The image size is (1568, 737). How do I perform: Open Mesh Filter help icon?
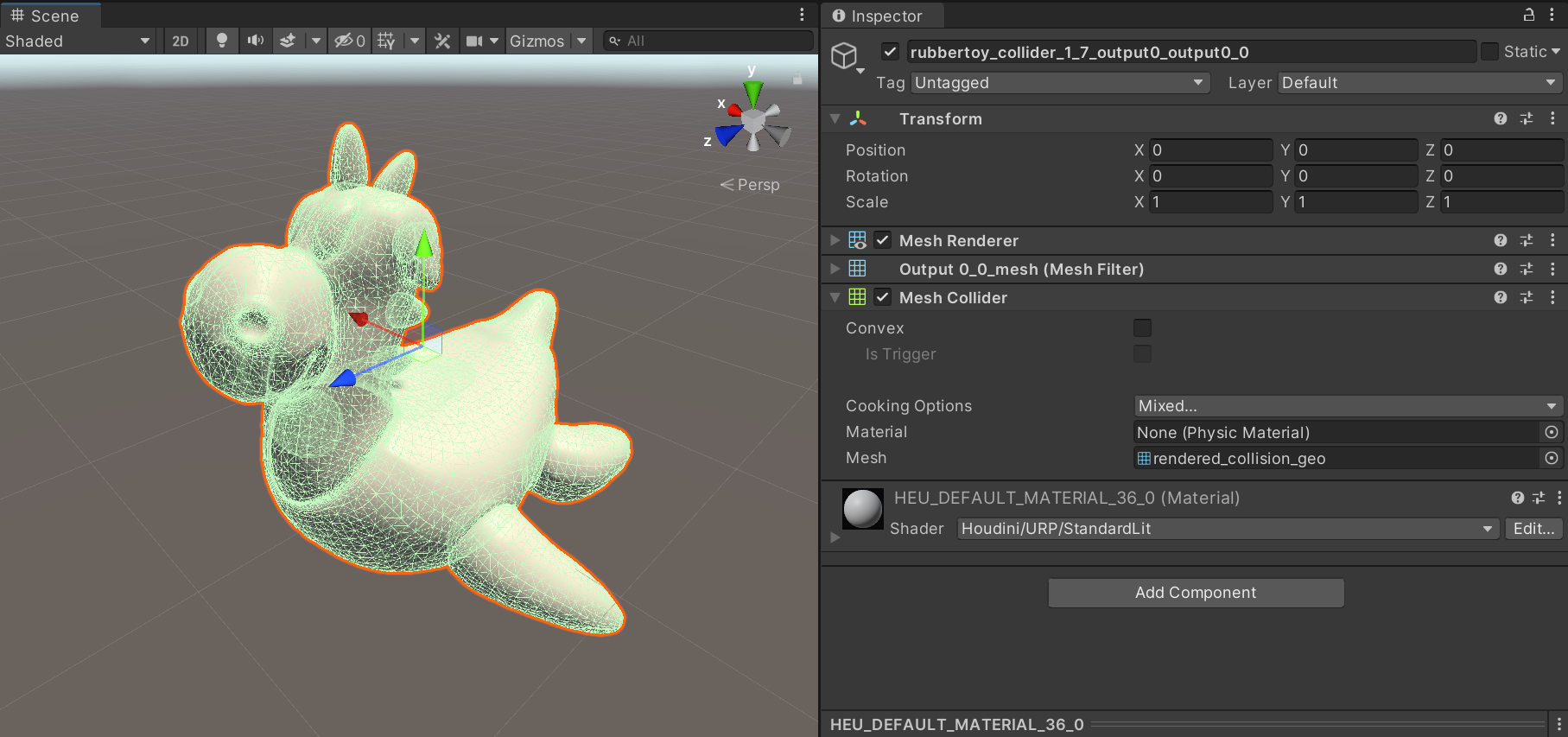(1501, 270)
